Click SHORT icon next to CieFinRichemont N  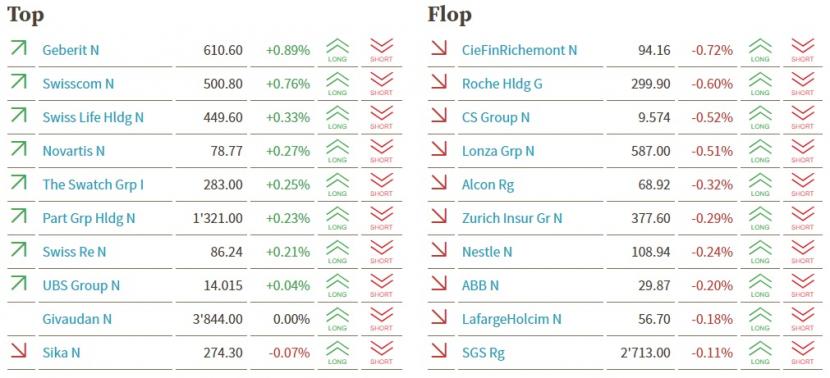pyautogui.click(x=802, y=50)
